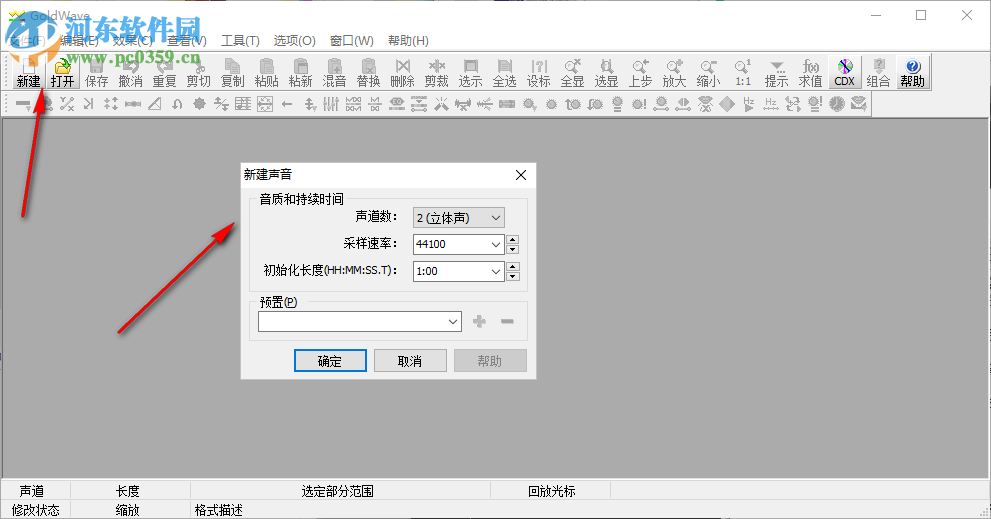Open the 采样速率 sample rate dropdown
Viewport: 991px width, 519px height.
point(496,244)
